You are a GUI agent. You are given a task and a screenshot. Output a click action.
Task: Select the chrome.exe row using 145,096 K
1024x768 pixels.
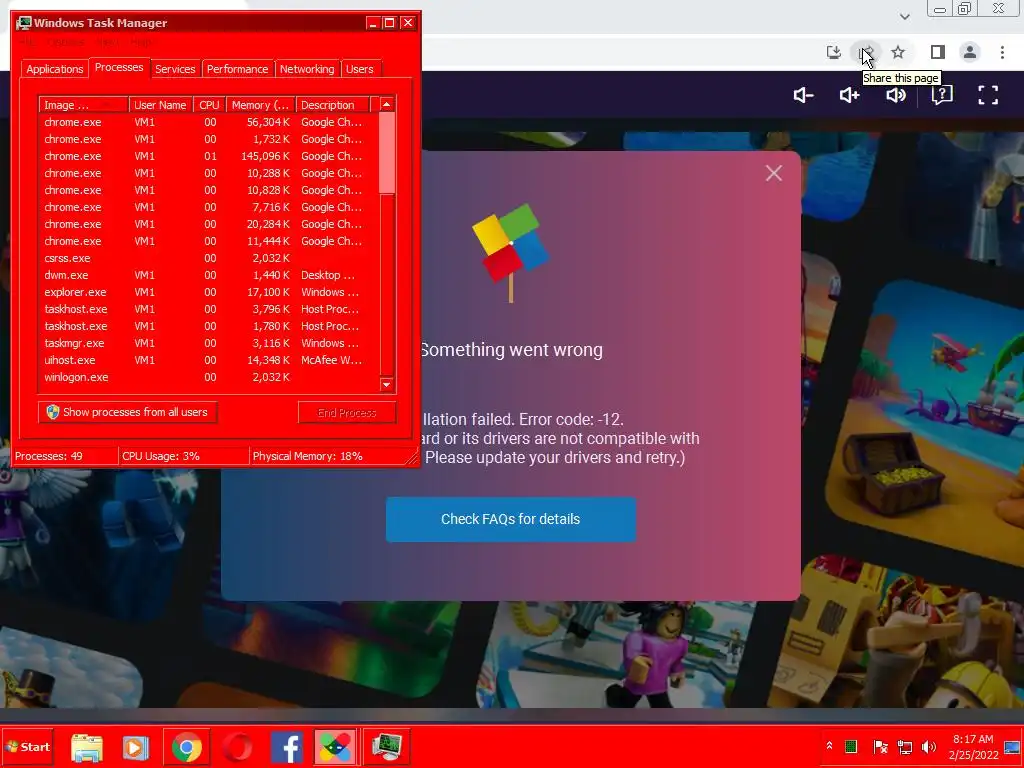pyautogui.click(x=209, y=156)
